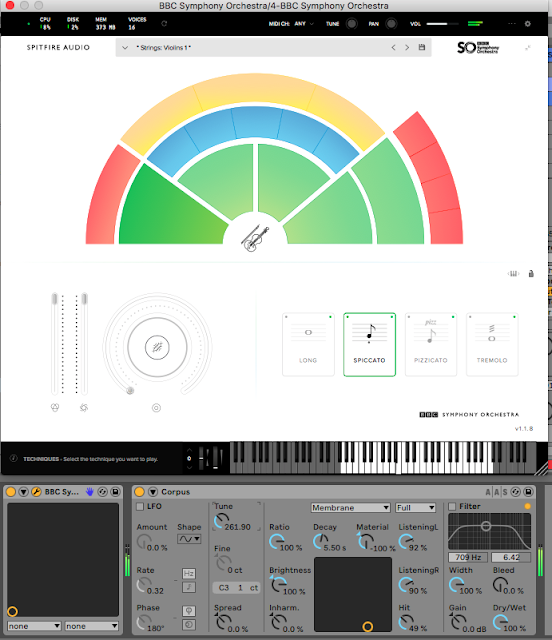Click the filter curve display handle
Viewport: 552px width, 640px height.
(485, 526)
